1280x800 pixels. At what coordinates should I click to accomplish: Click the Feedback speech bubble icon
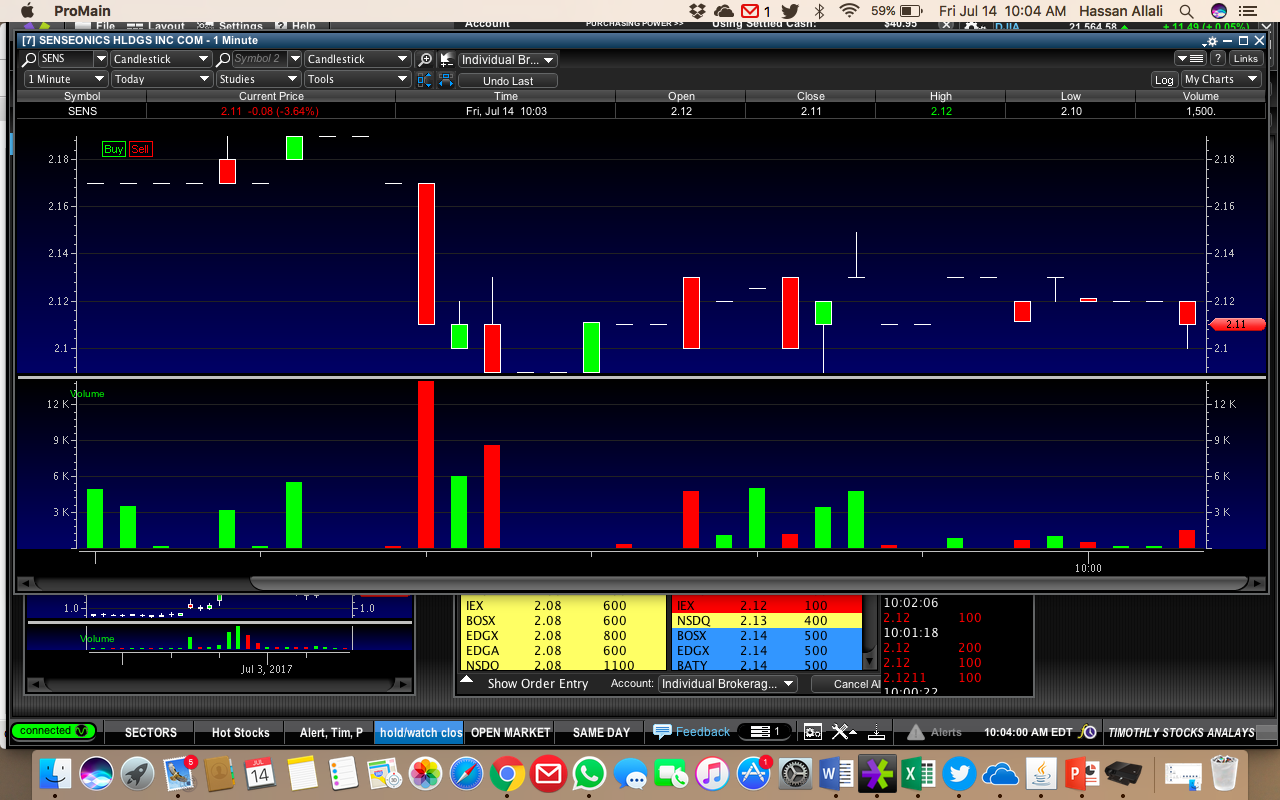pyautogui.click(x=662, y=732)
